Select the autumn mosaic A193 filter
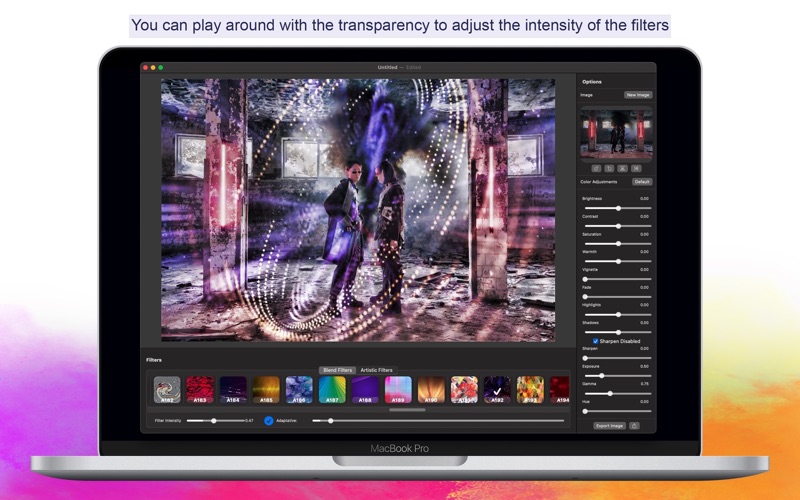 [530, 390]
